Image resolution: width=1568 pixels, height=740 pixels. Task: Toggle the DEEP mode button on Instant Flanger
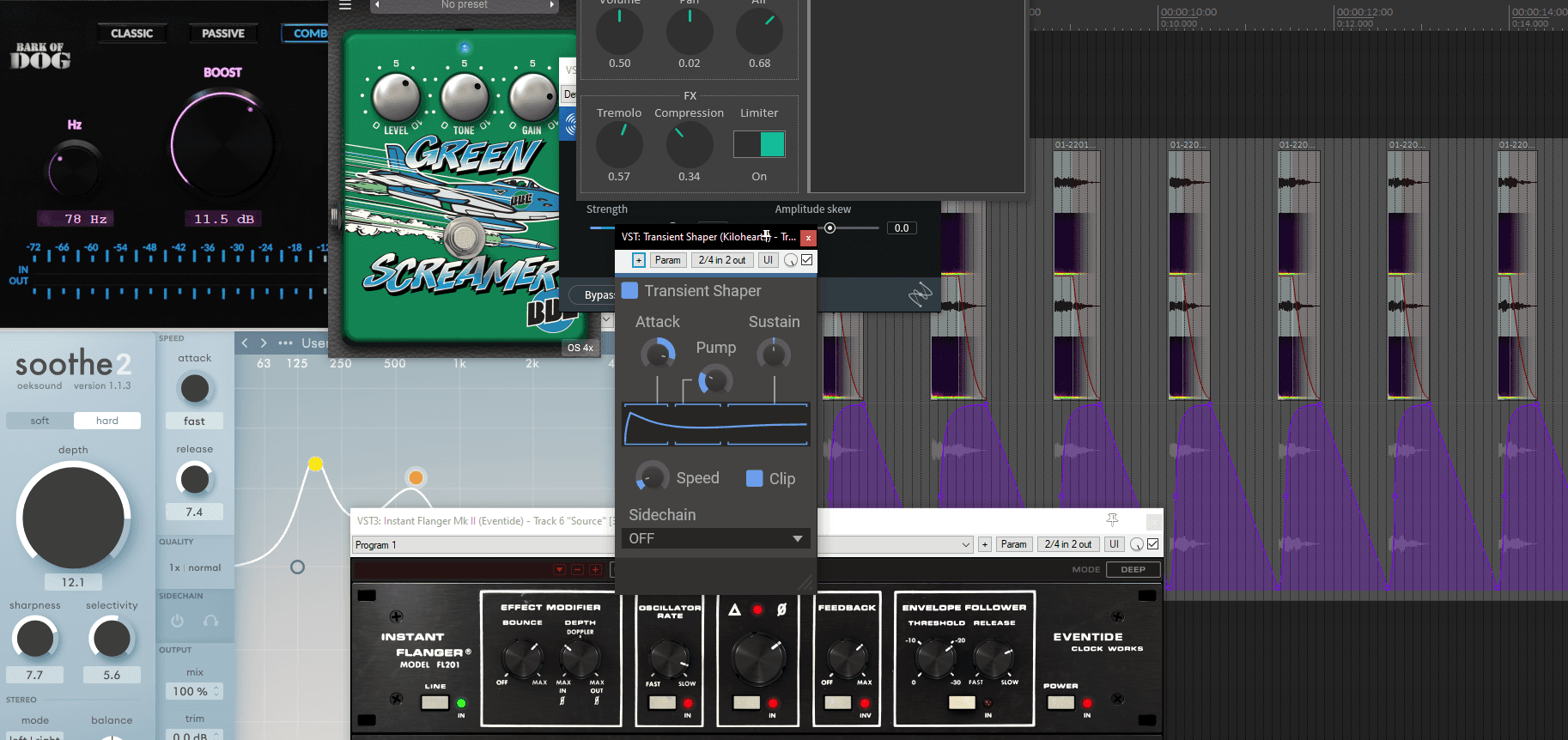pos(1133,569)
